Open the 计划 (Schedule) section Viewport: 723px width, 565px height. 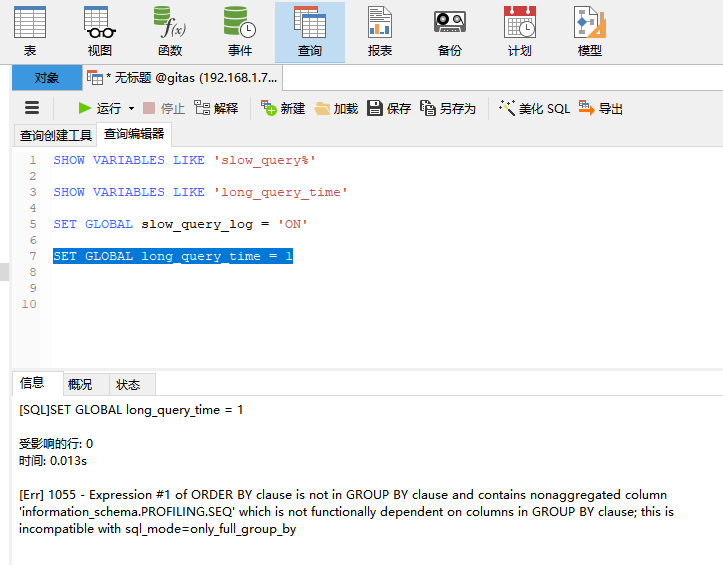click(520, 32)
